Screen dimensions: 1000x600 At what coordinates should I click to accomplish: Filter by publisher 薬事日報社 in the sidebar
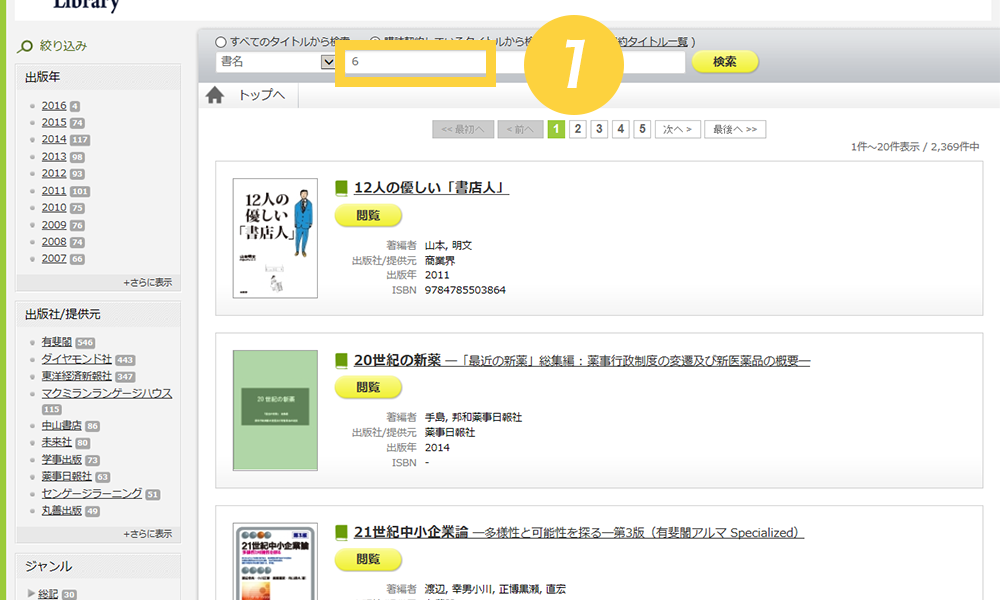coord(67,476)
